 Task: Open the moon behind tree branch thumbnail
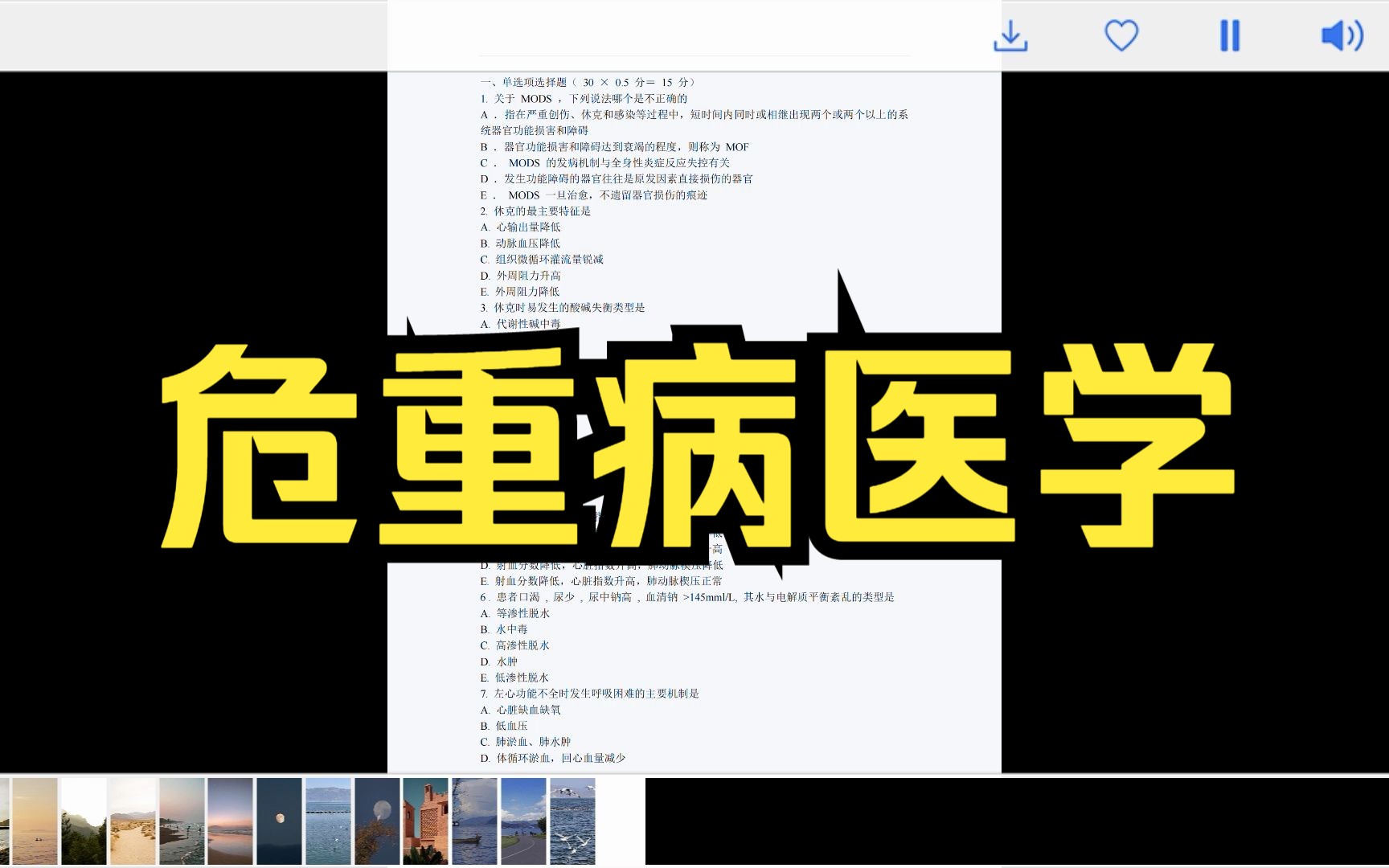[377, 821]
